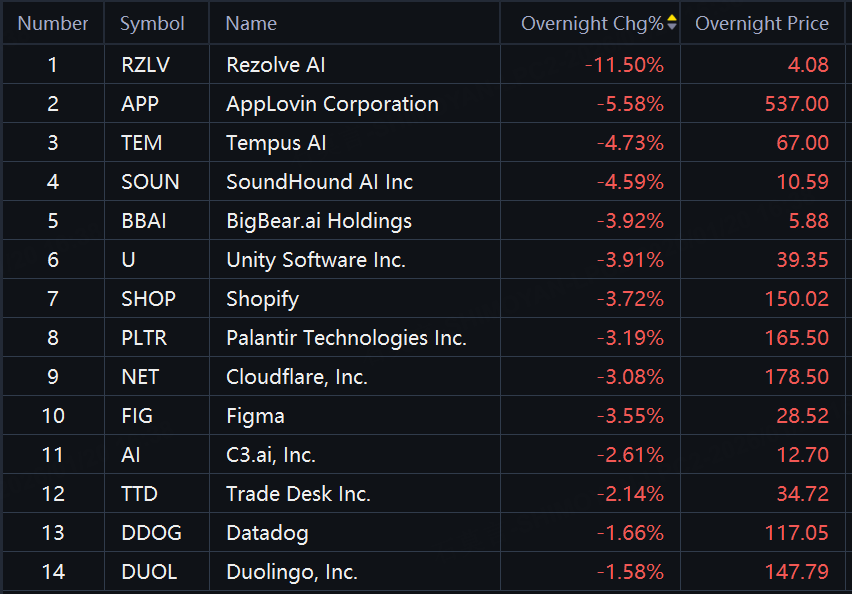This screenshot has height=594, width=852.
Task: Select Unity Software Inc. in the list
Action: click(x=315, y=260)
